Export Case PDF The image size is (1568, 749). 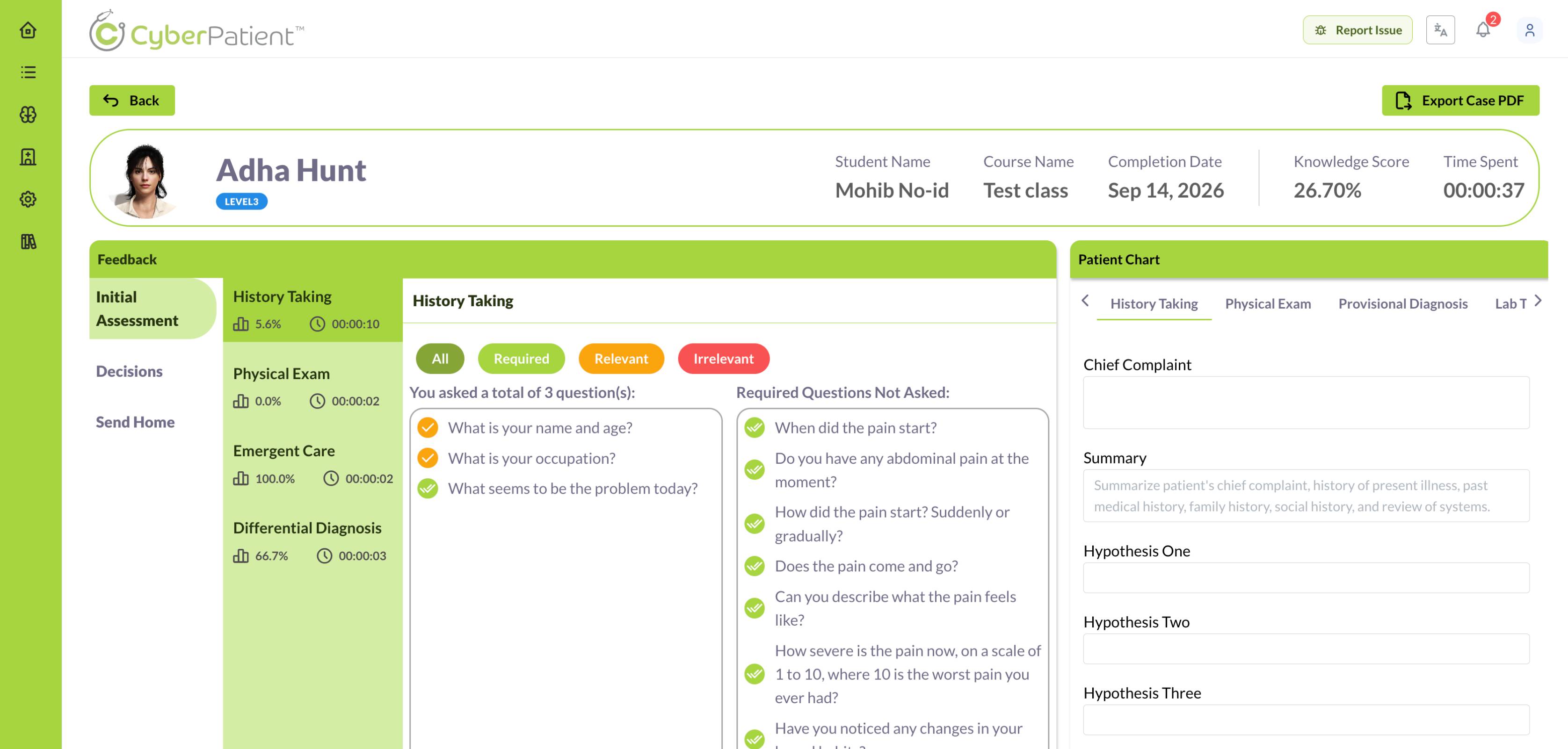[x=1460, y=101]
